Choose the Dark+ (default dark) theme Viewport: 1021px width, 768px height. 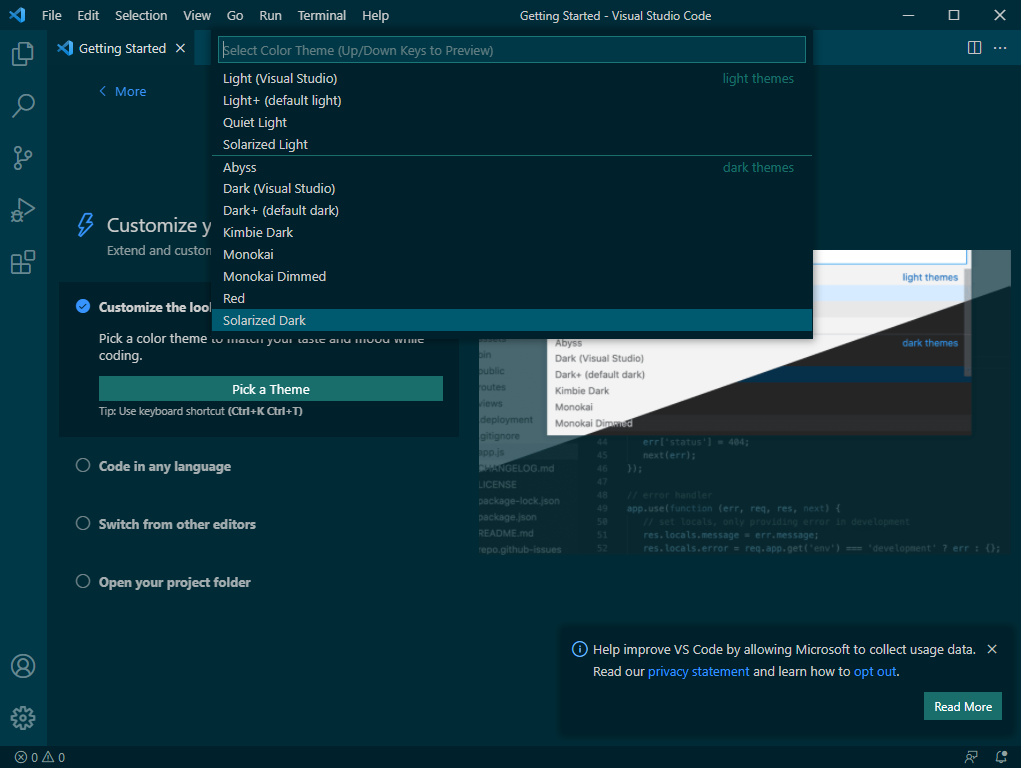(512, 210)
